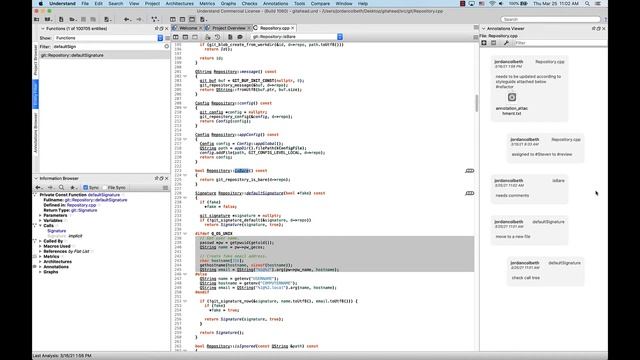Click the git::Repository::defaultSignature Fullname link
This screenshot has height=360, width=640.
point(96,200)
